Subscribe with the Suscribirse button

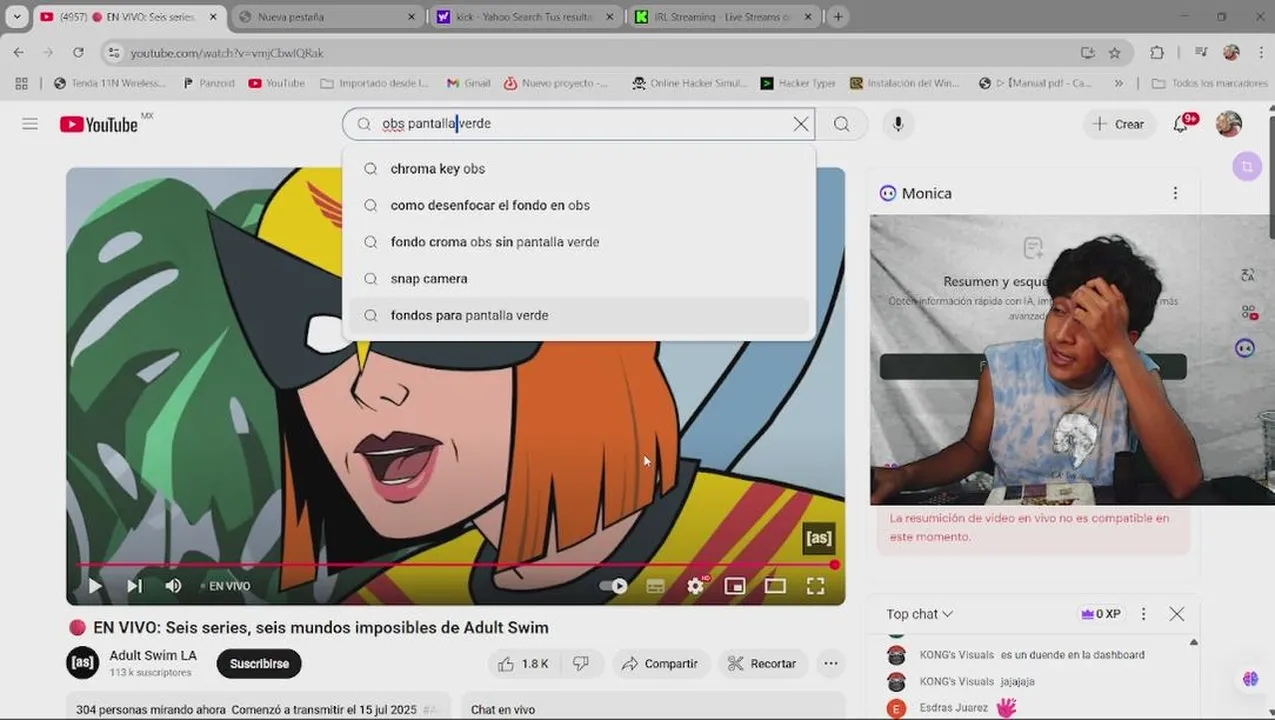tap(259, 663)
